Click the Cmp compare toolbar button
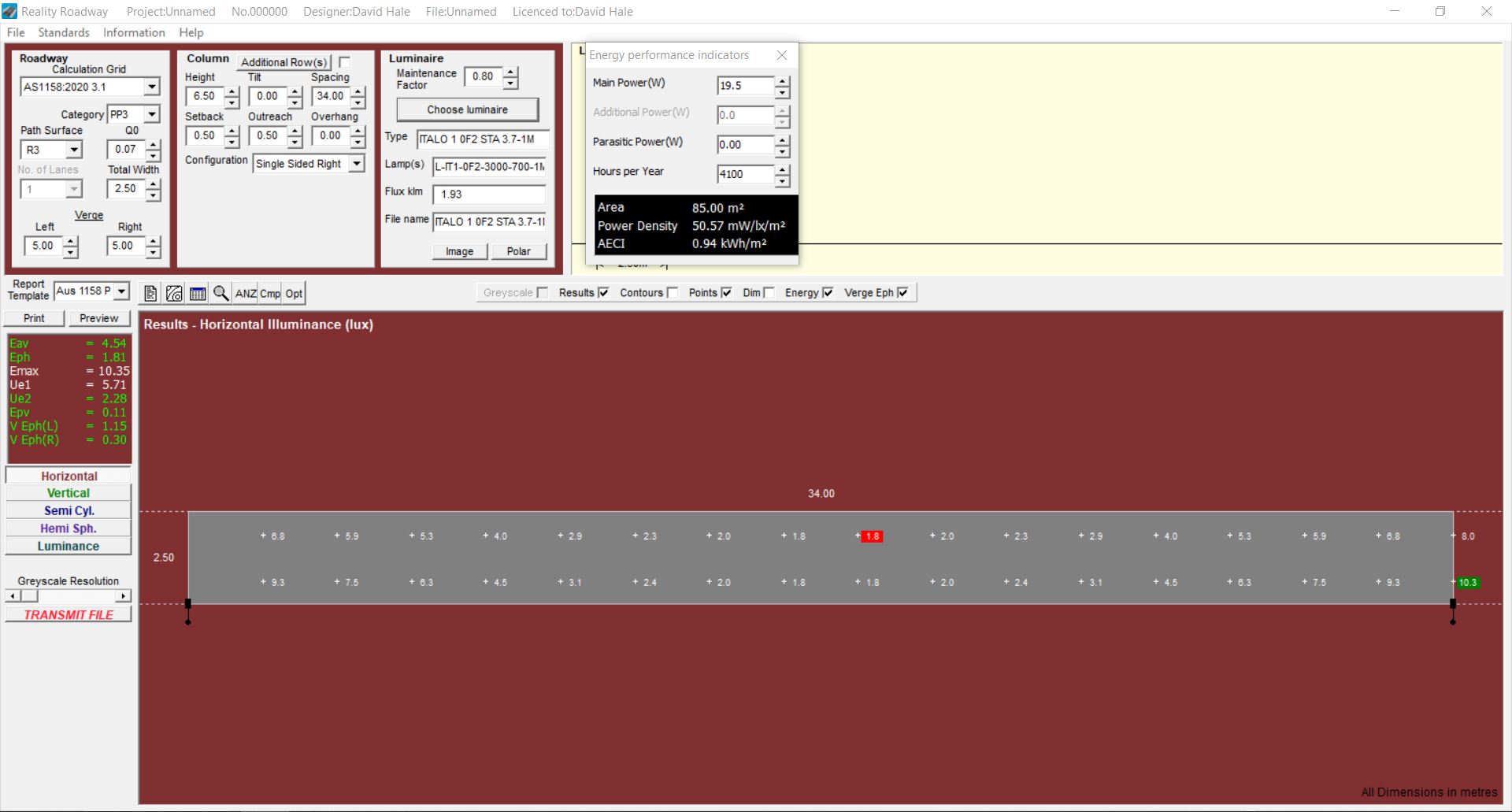The image size is (1512, 812). pos(270,294)
